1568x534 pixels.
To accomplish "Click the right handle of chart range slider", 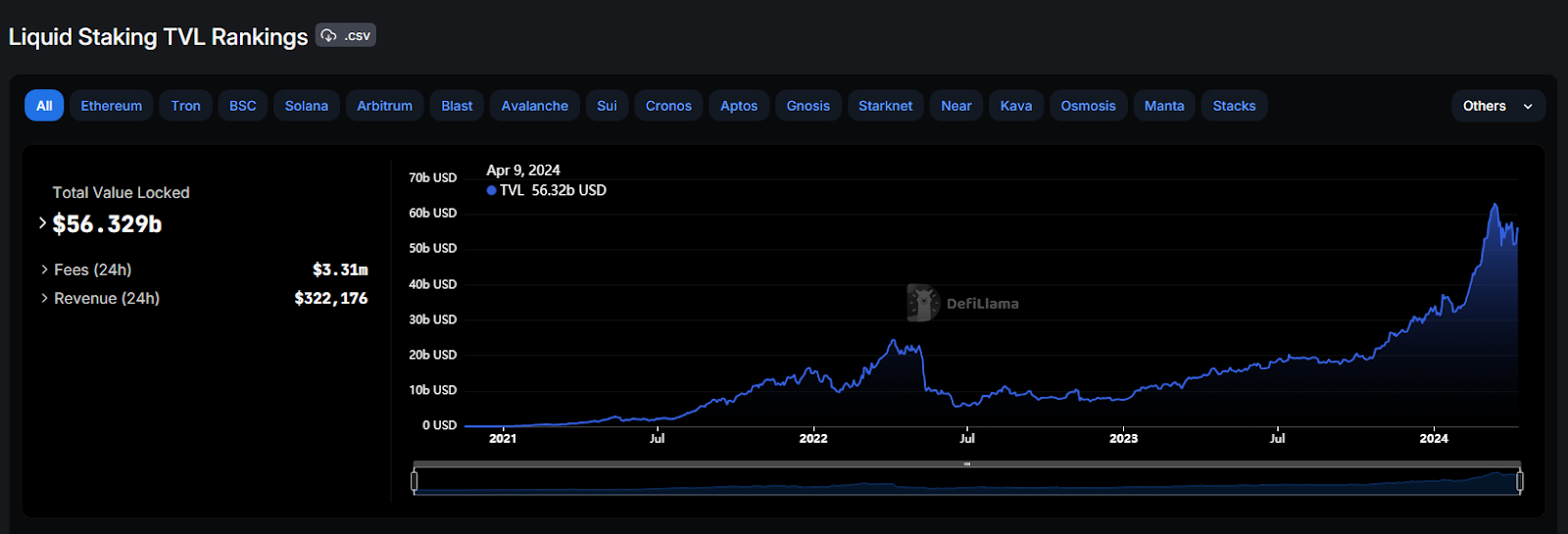I will point(1520,481).
